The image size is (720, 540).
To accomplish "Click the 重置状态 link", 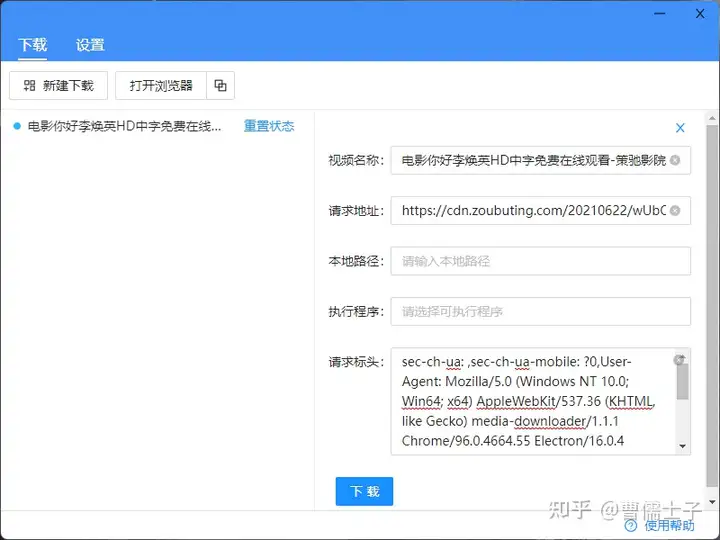I will coord(269,126).
